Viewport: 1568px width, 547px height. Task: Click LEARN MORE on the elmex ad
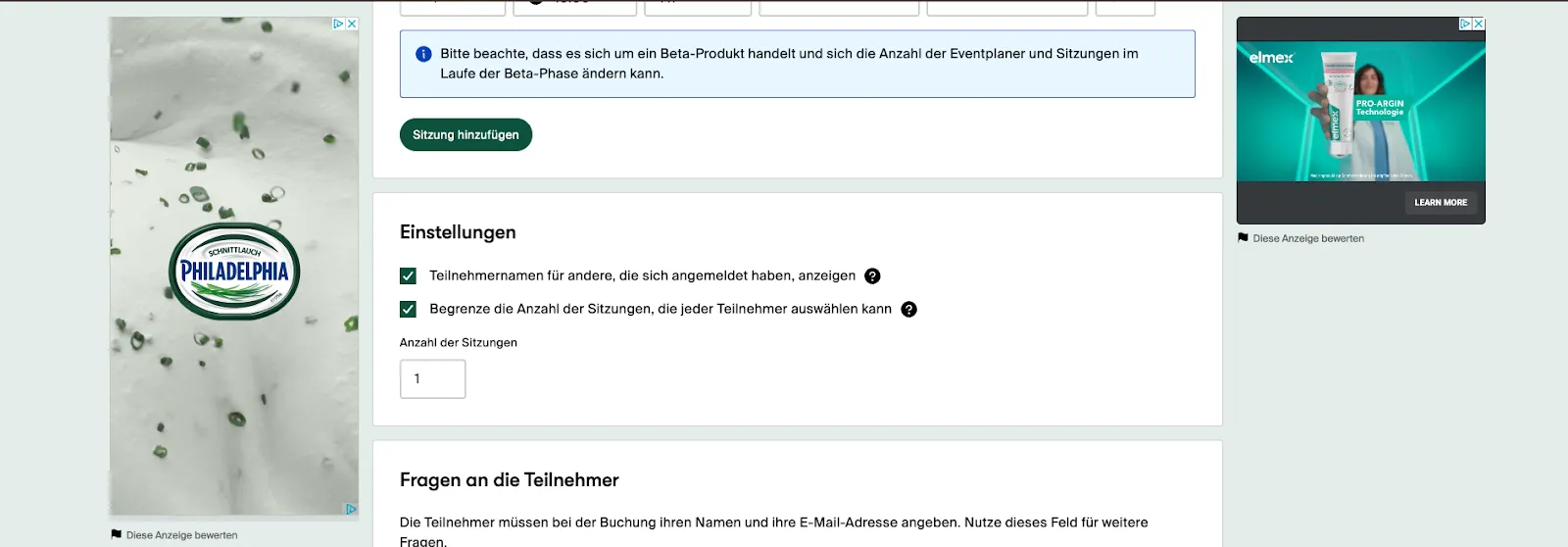click(x=1441, y=203)
